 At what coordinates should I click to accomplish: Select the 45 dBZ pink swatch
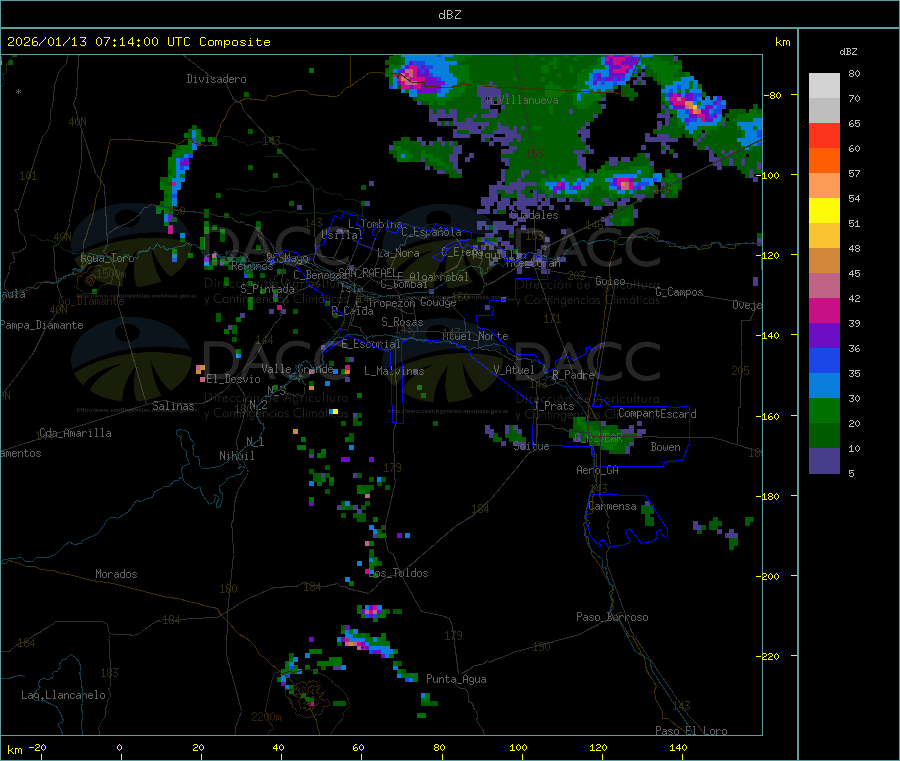(x=824, y=285)
